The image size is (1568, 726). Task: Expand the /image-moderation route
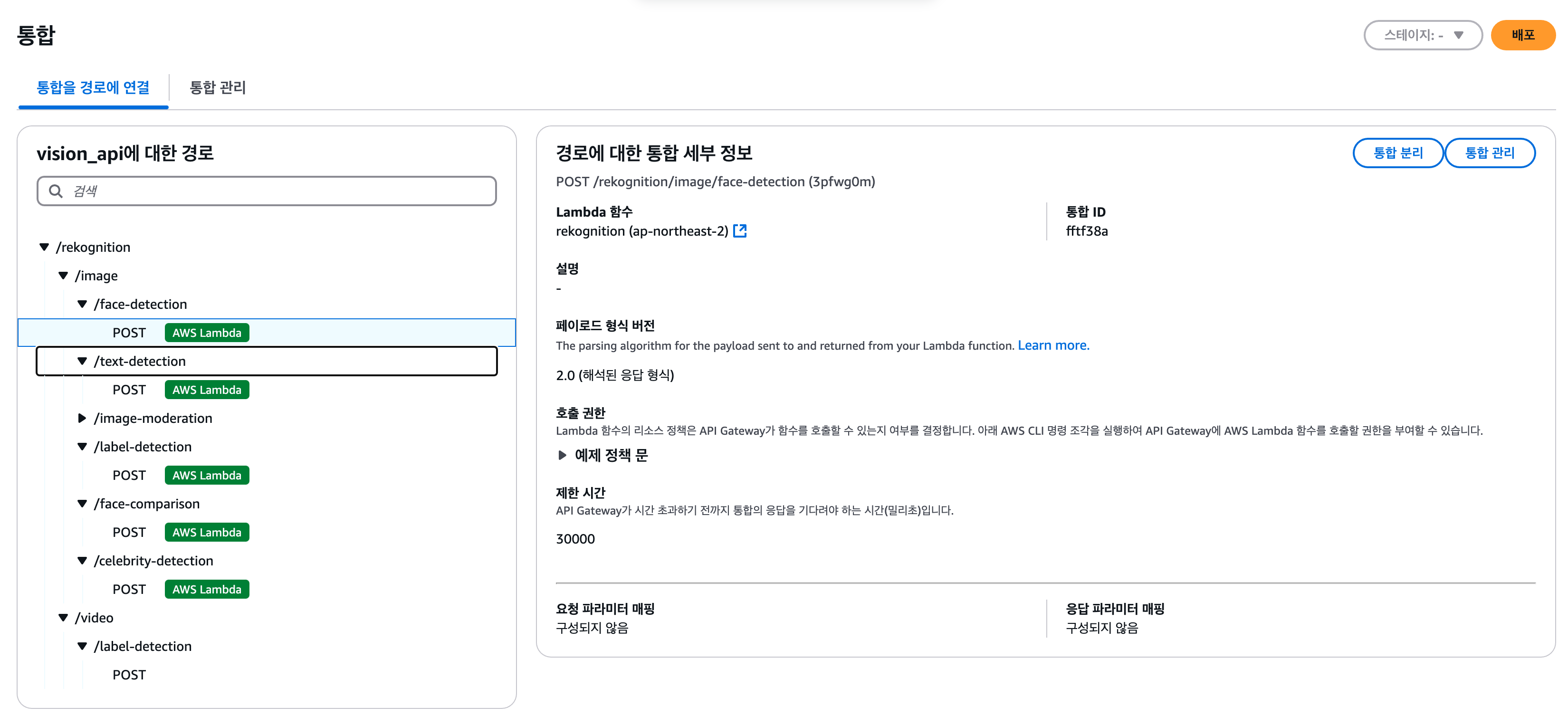point(82,418)
